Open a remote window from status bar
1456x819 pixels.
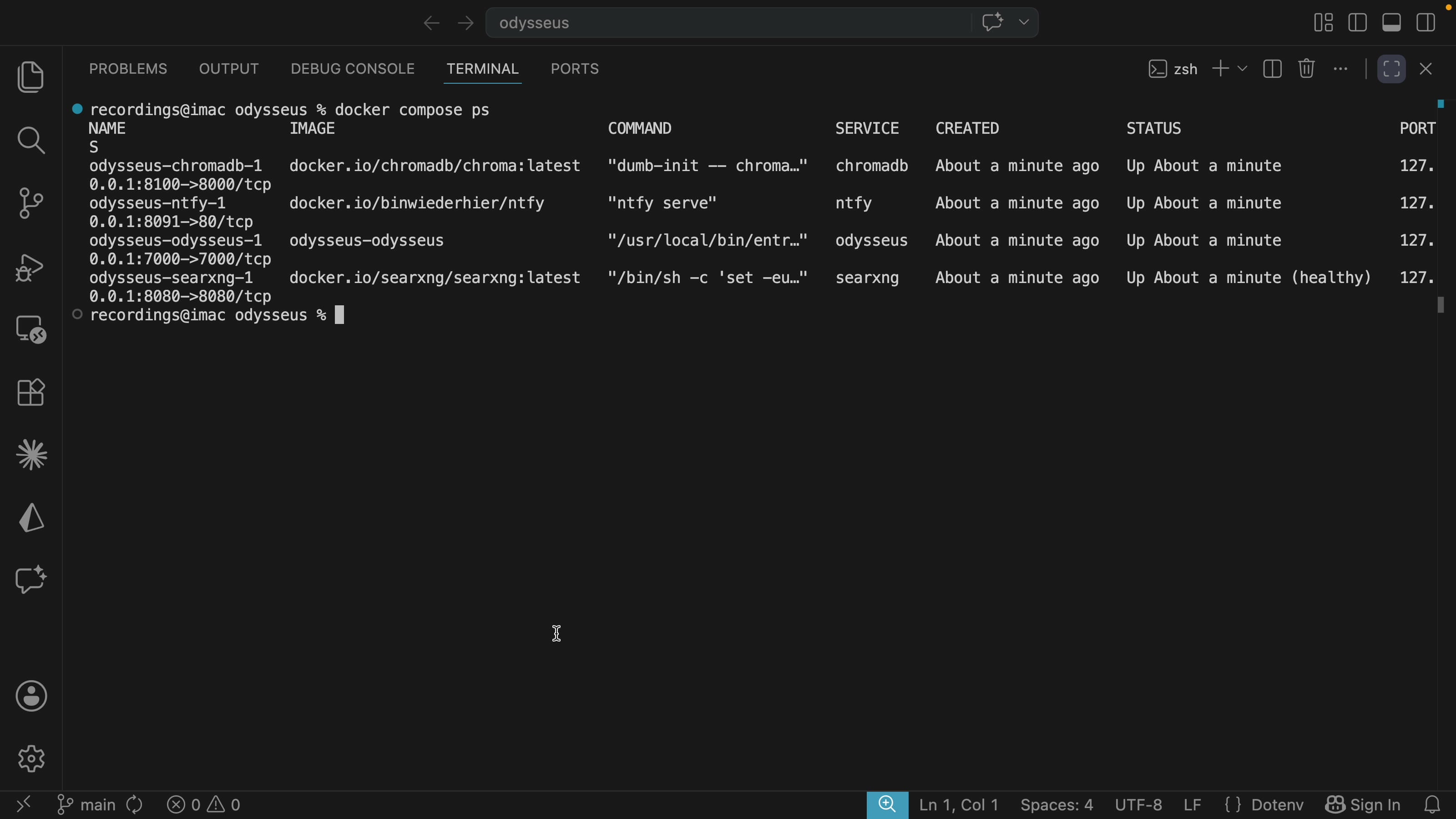23,804
